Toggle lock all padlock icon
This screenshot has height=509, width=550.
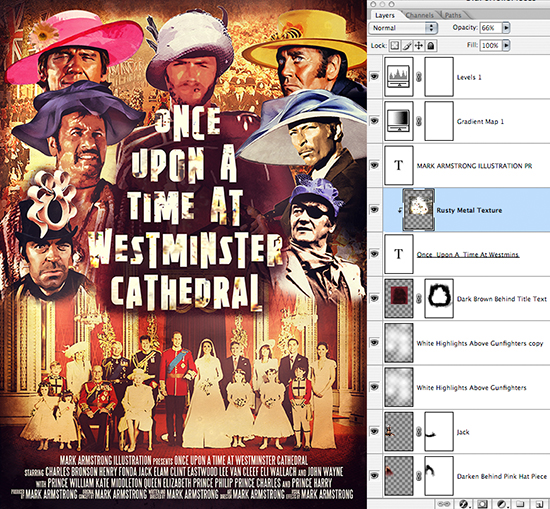pyautogui.click(x=431, y=46)
